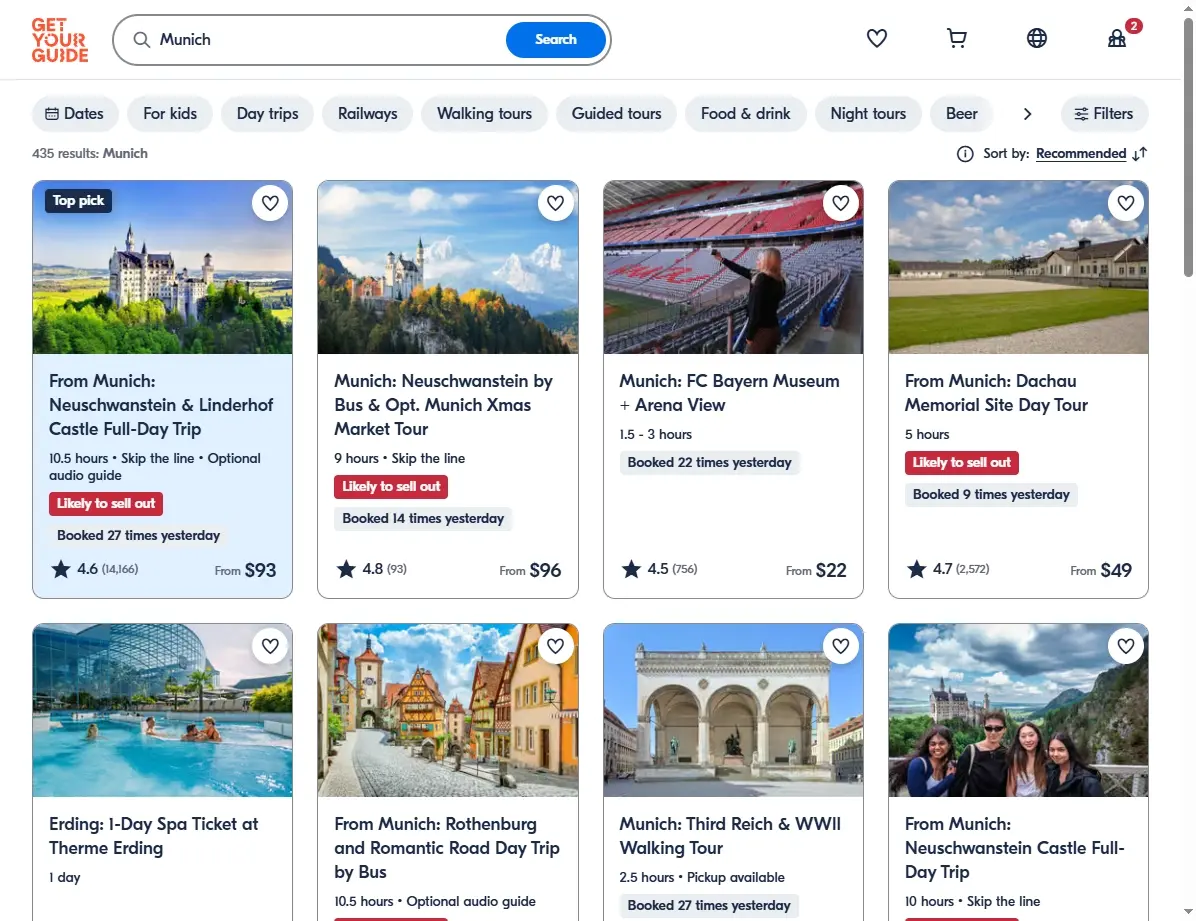Save Third Reich Walking Tour to wishlist
Screen dimensions: 1196x921
pyautogui.click(x=841, y=646)
